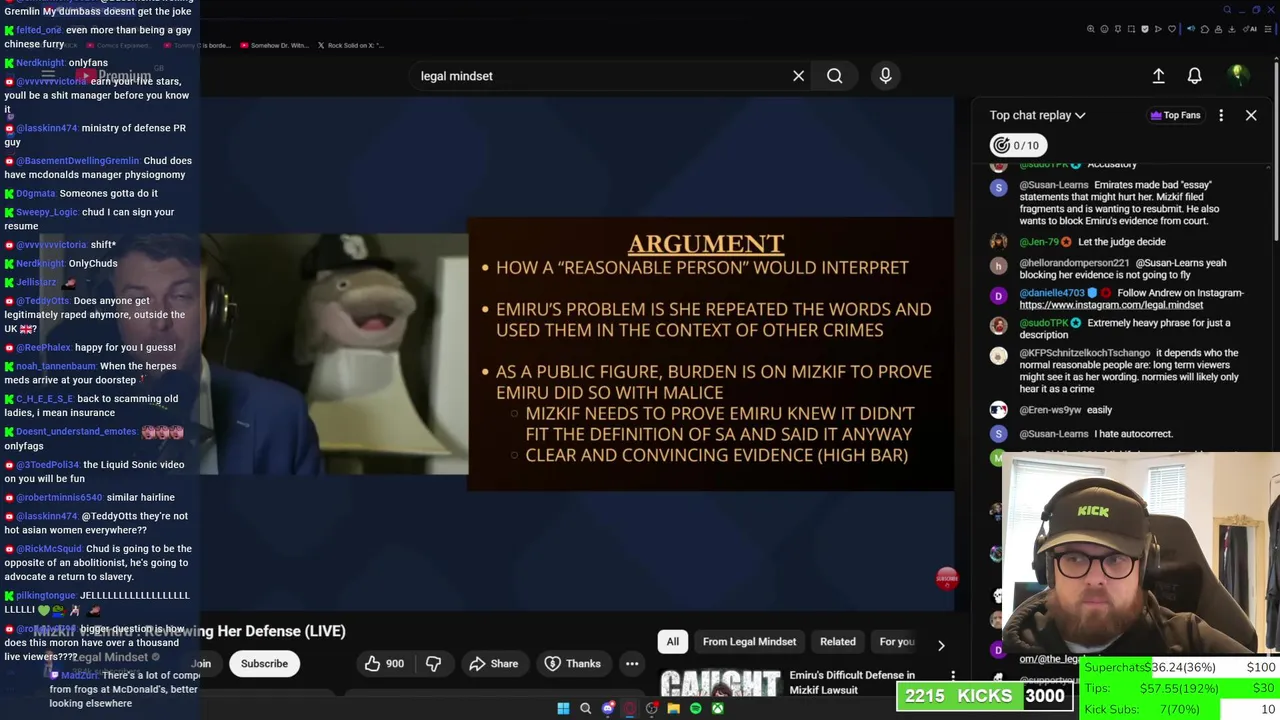
Task: Open the YouTube create upload icon
Action: tap(1158, 76)
